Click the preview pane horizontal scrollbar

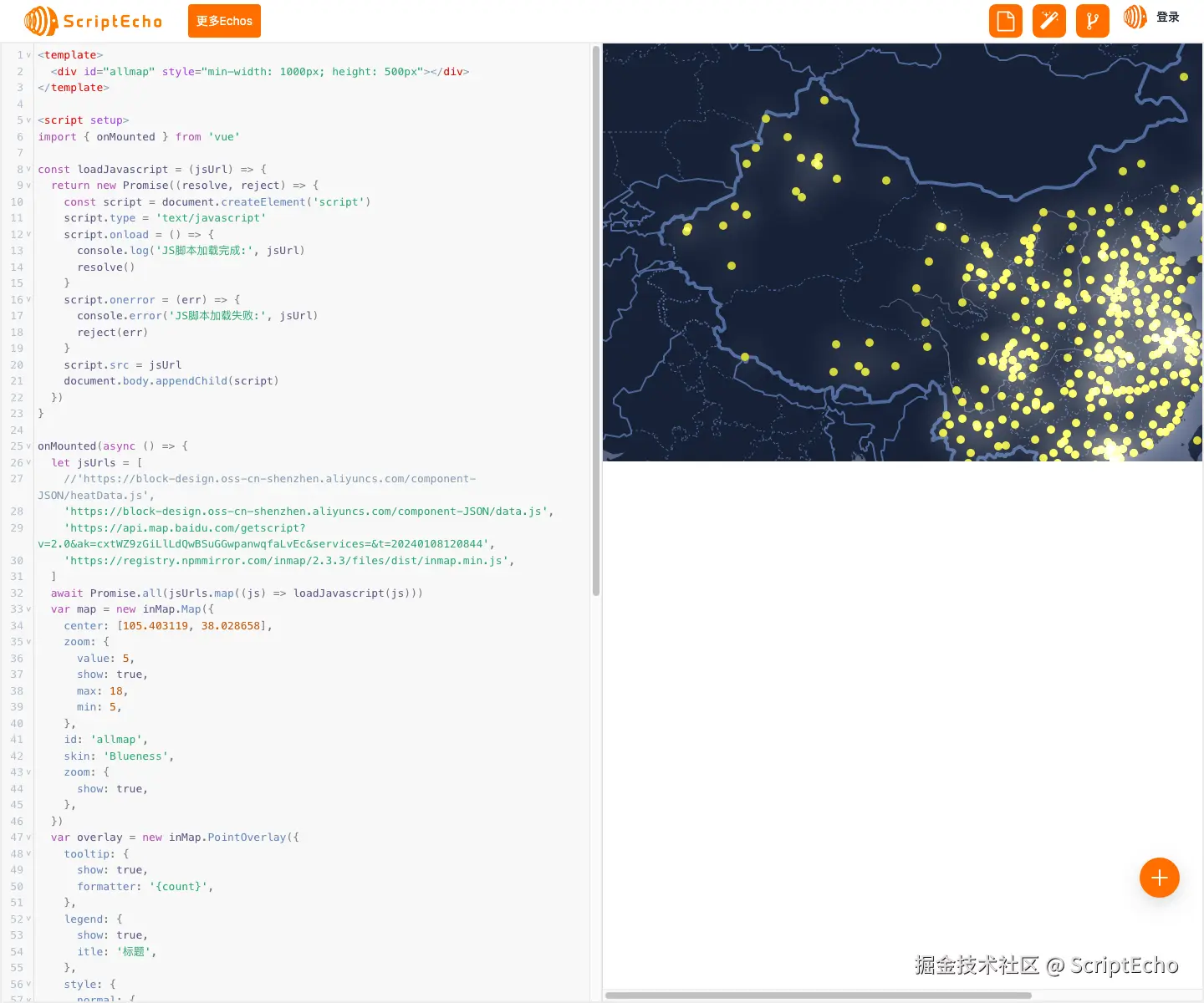[819, 995]
